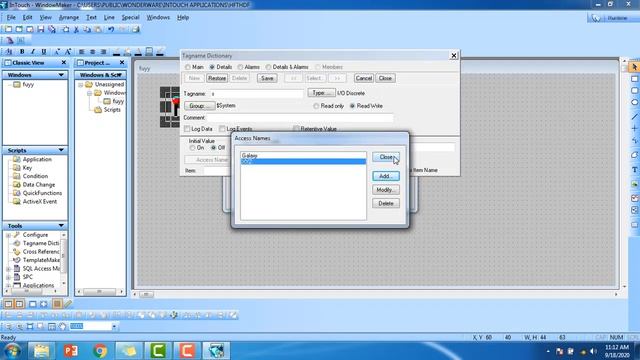Collapse the Tools panel header arrow
This screenshot has width=640, height=360.
click(x=61, y=226)
